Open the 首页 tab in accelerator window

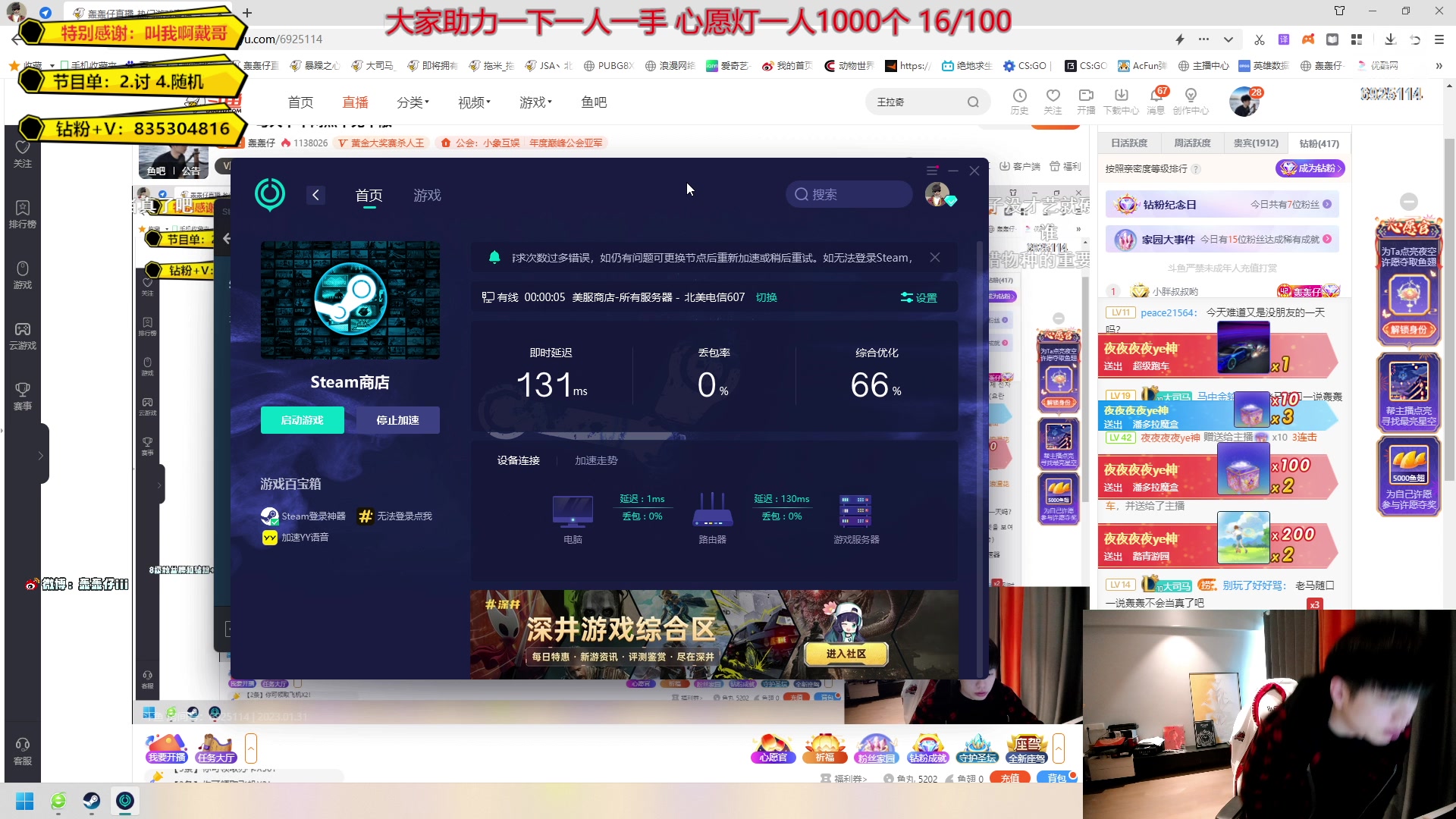click(x=369, y=196)
